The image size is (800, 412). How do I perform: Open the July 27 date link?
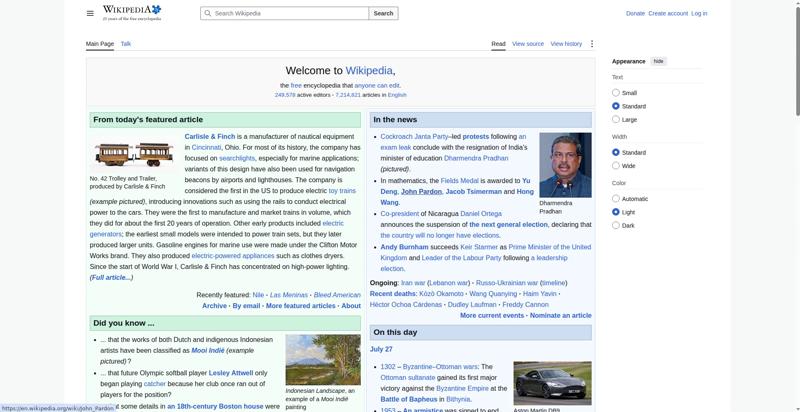pos(381,349)
